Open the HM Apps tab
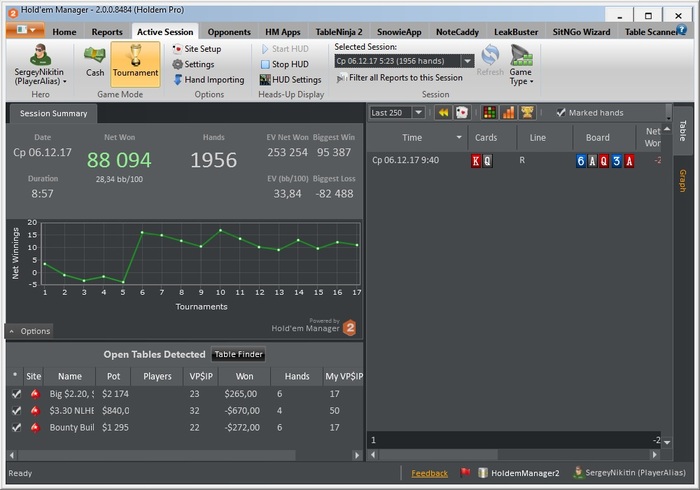This screenshot has height=490, width=700. [x=283, y=32]
